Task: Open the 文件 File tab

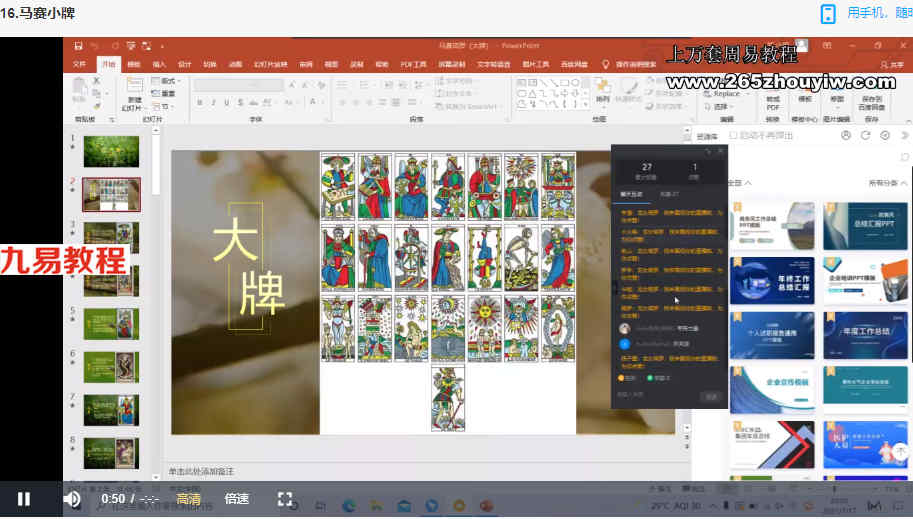Action: pos(80,64)
